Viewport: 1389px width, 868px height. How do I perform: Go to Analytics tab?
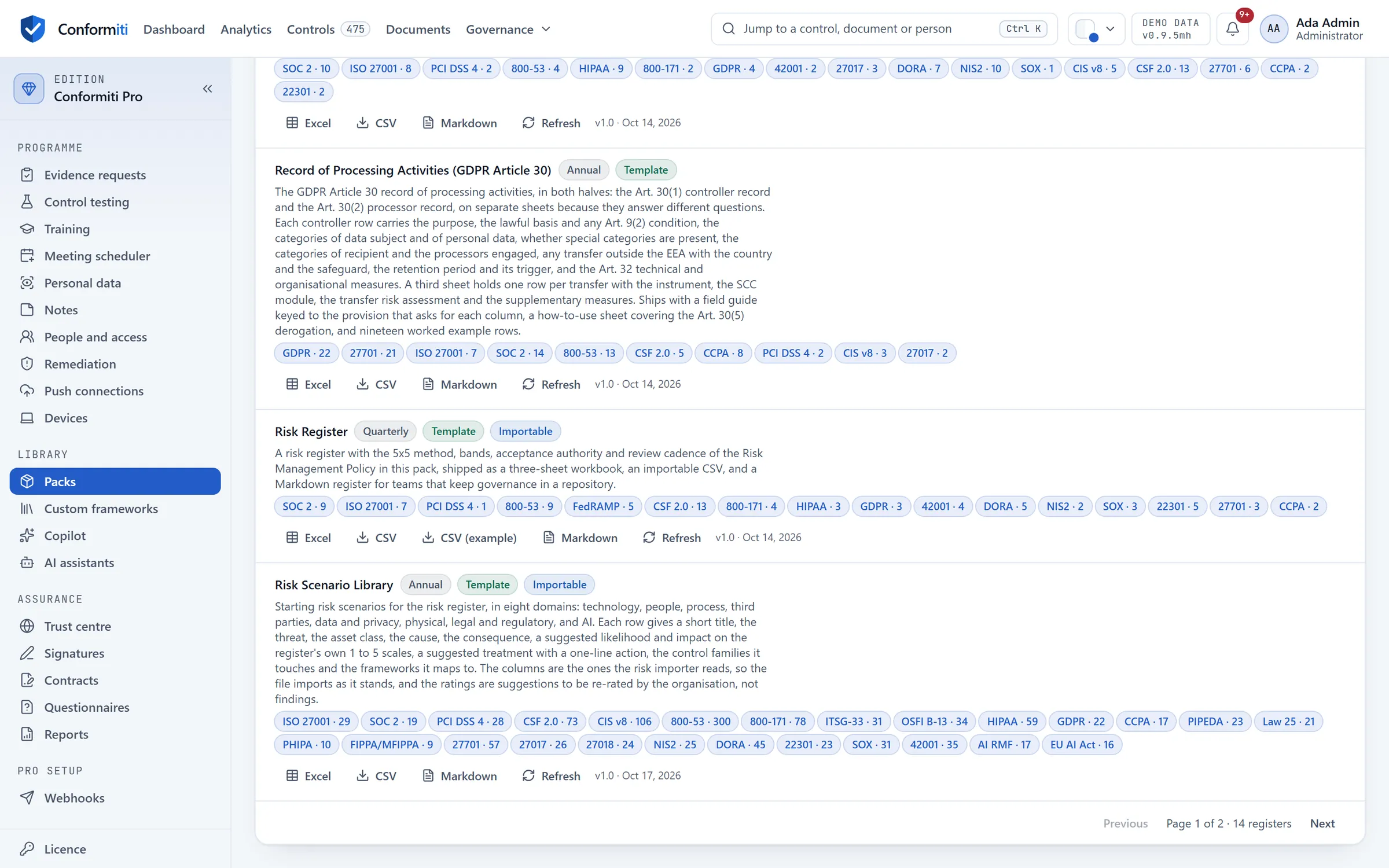(246, 29)
